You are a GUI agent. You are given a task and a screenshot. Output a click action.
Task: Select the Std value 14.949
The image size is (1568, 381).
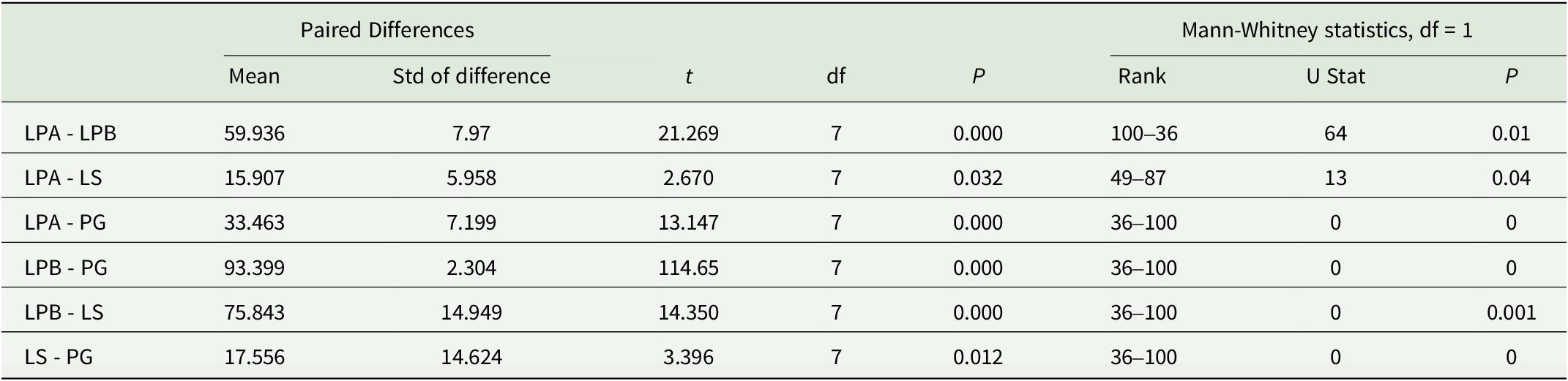point(471,312)
